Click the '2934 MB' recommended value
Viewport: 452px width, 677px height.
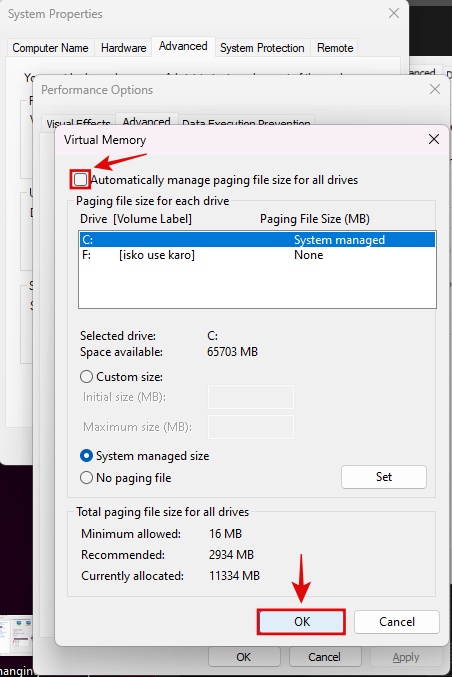(231, 554)
